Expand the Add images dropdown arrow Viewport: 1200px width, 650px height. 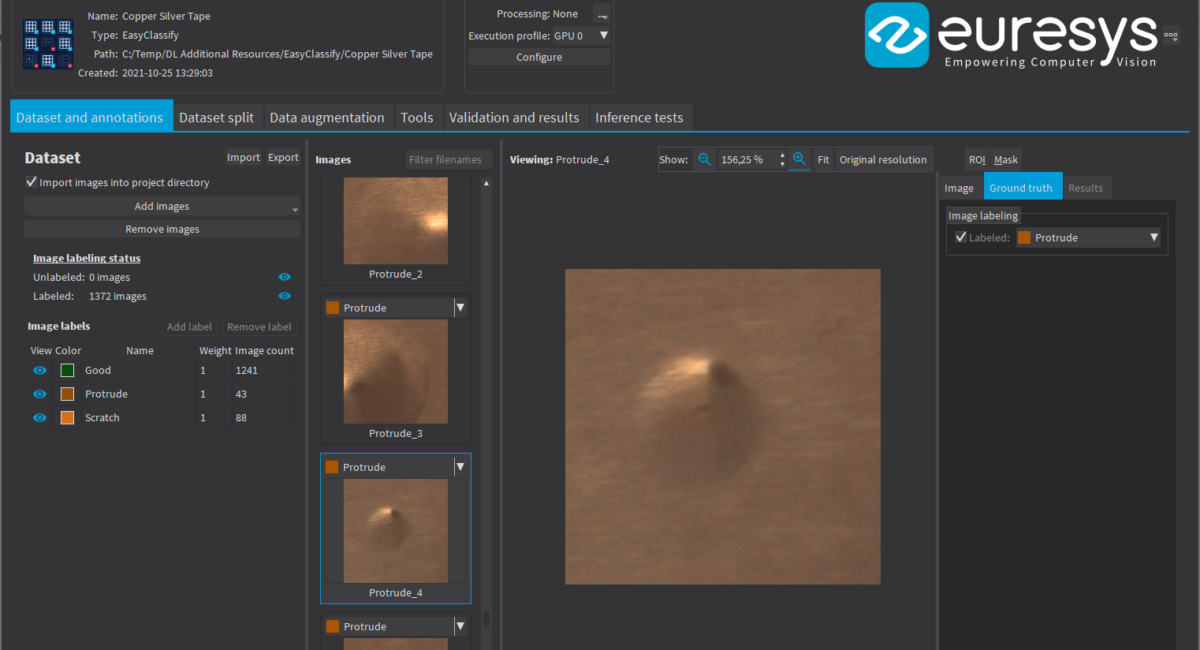tap(293, 205)
